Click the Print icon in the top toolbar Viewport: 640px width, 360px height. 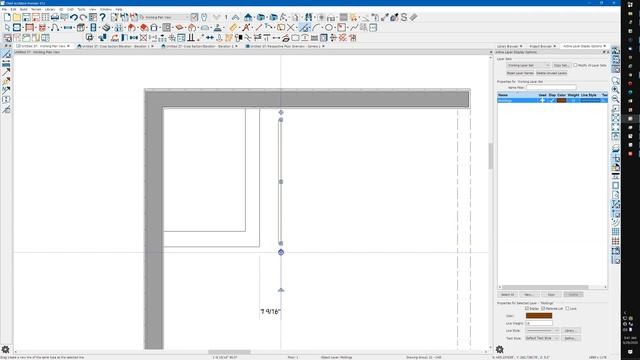pos(55,18)
